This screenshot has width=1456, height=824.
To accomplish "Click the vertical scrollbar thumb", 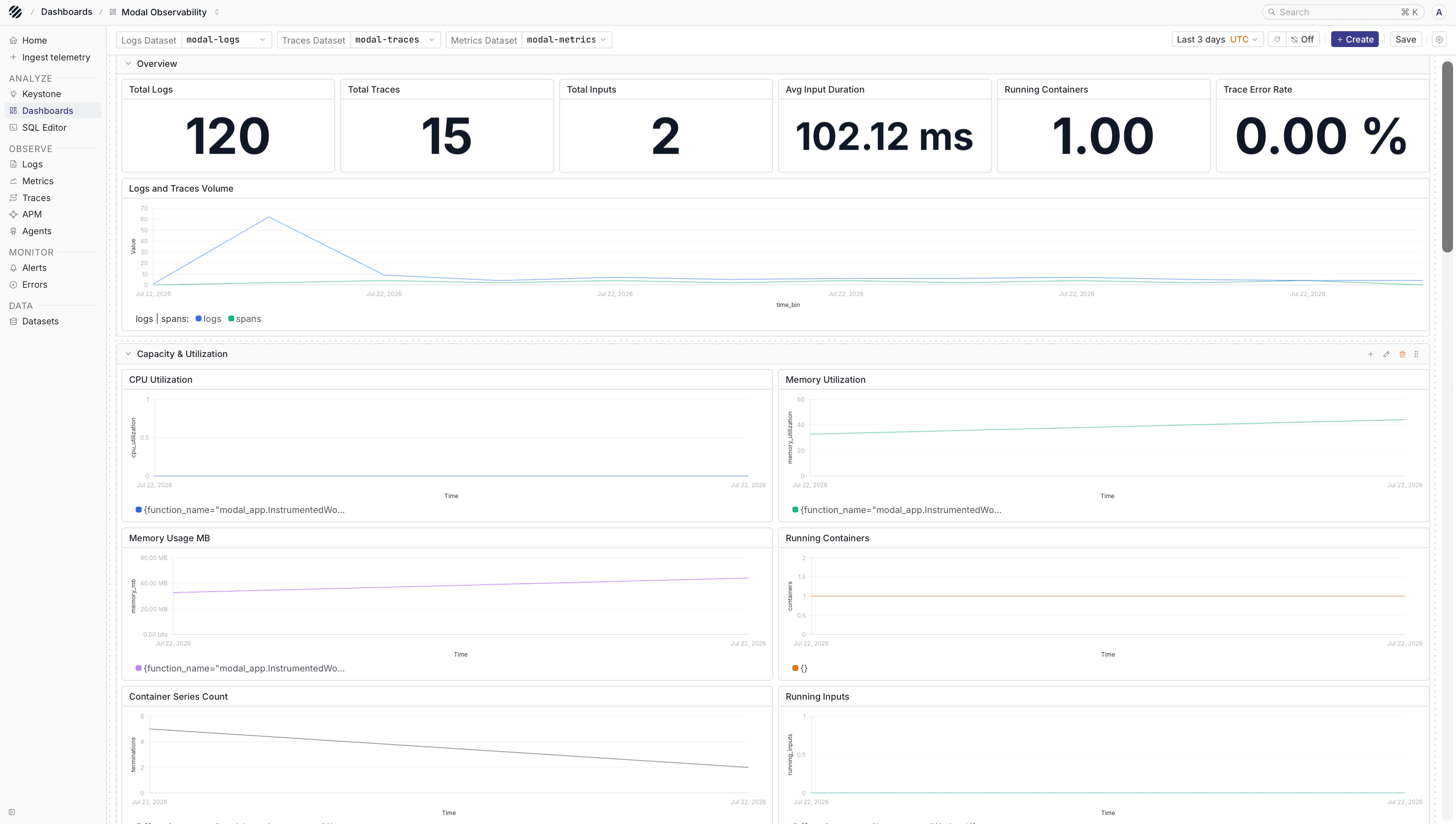I will 1447,157.
